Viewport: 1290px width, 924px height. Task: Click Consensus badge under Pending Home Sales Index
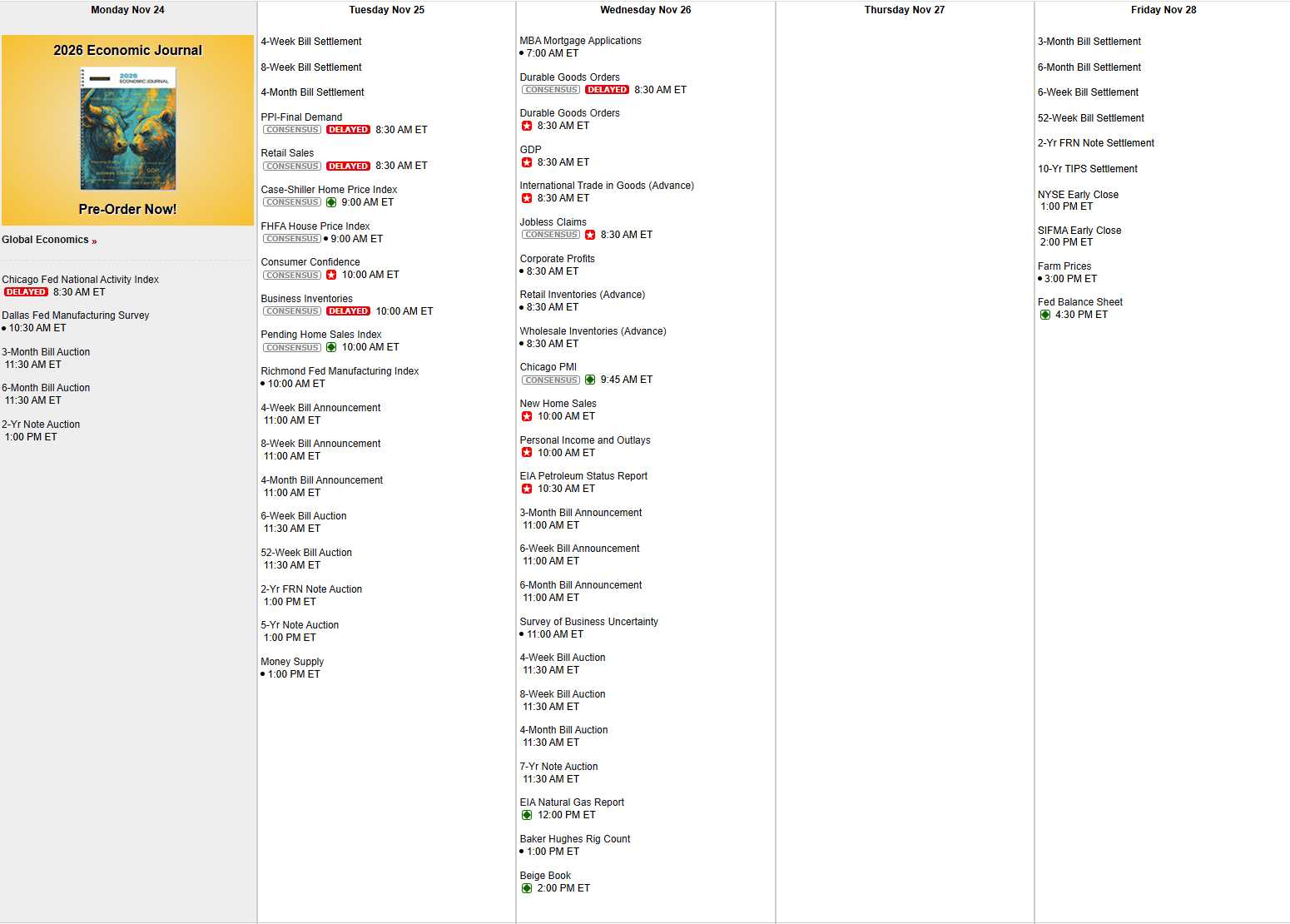[x=292, y=347]
